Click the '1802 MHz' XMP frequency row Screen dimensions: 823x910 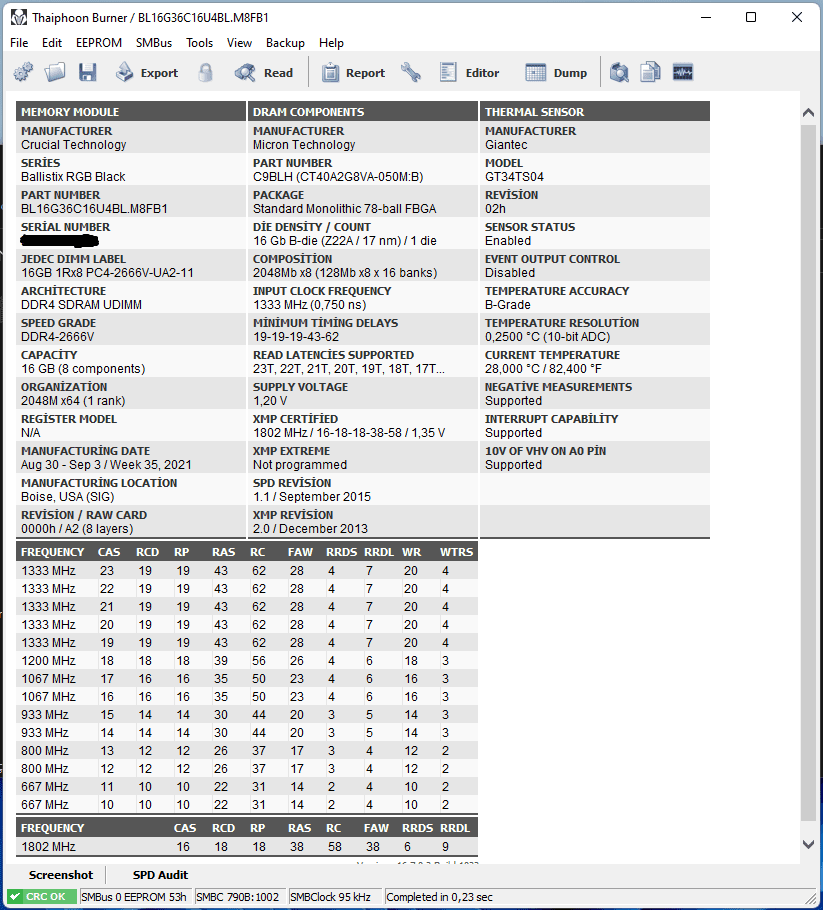coord(247,847)
